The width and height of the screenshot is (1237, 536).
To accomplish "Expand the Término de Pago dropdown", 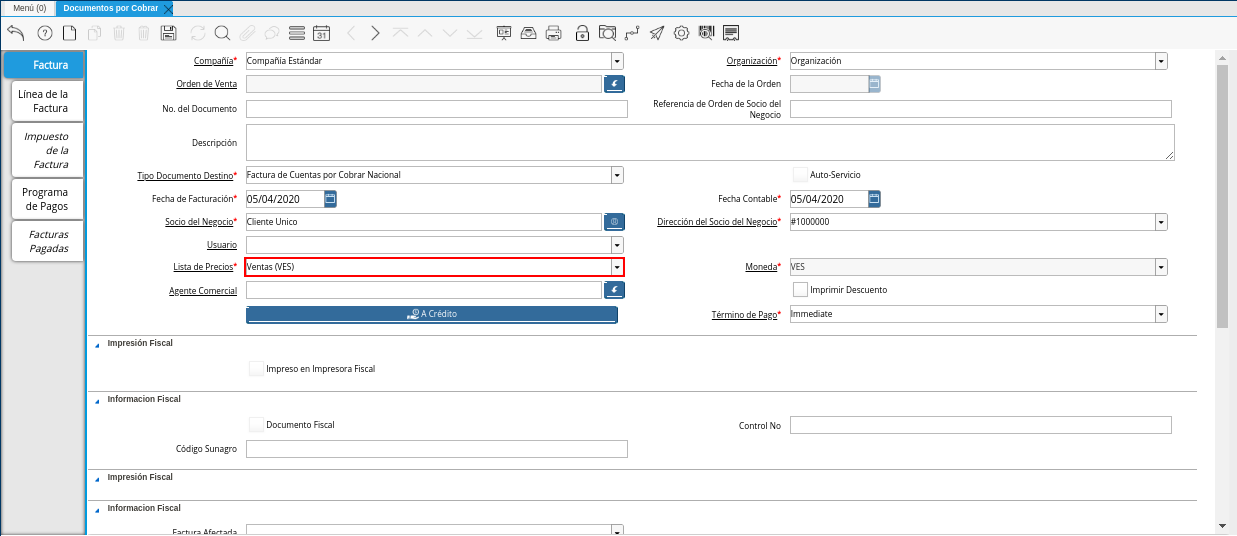I will click(x=1160, y=314).
